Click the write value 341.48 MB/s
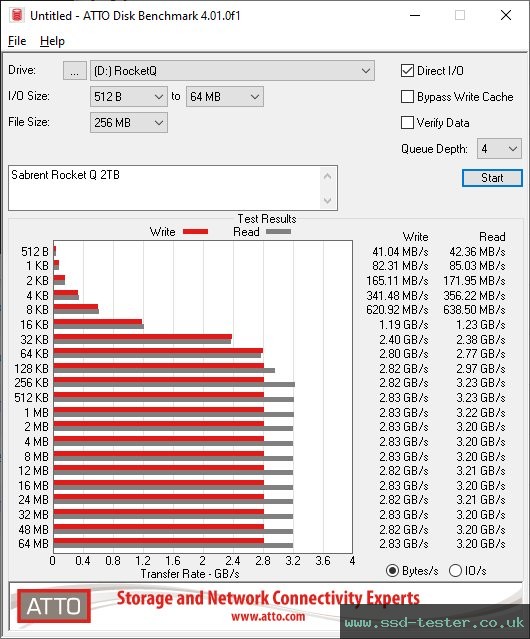The image size is (530, 639). [397, 295]
